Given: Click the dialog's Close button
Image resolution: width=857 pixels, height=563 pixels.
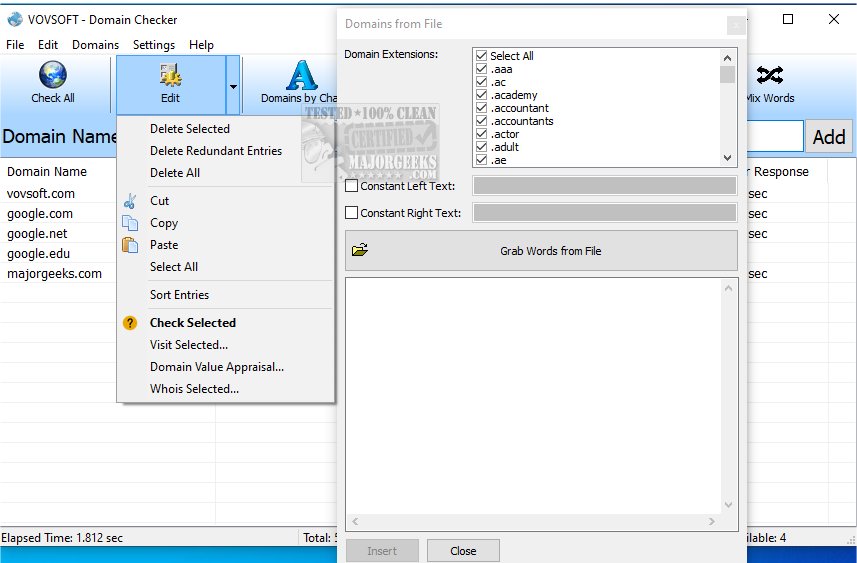Looking at the screenshot, I should 463,550.
